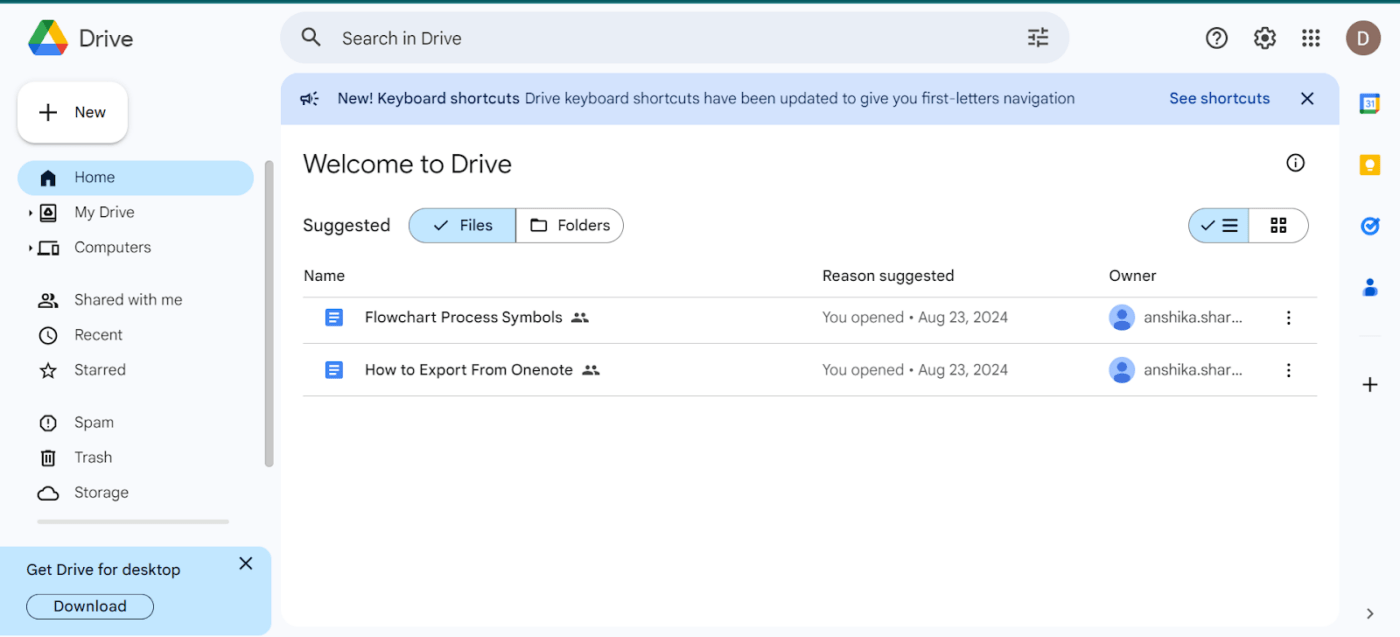Click owner name in Flowchart Process Symbols row
Image resolution: width=1400 pixels, height=637 pixels.
click(x=1193, y=317)
